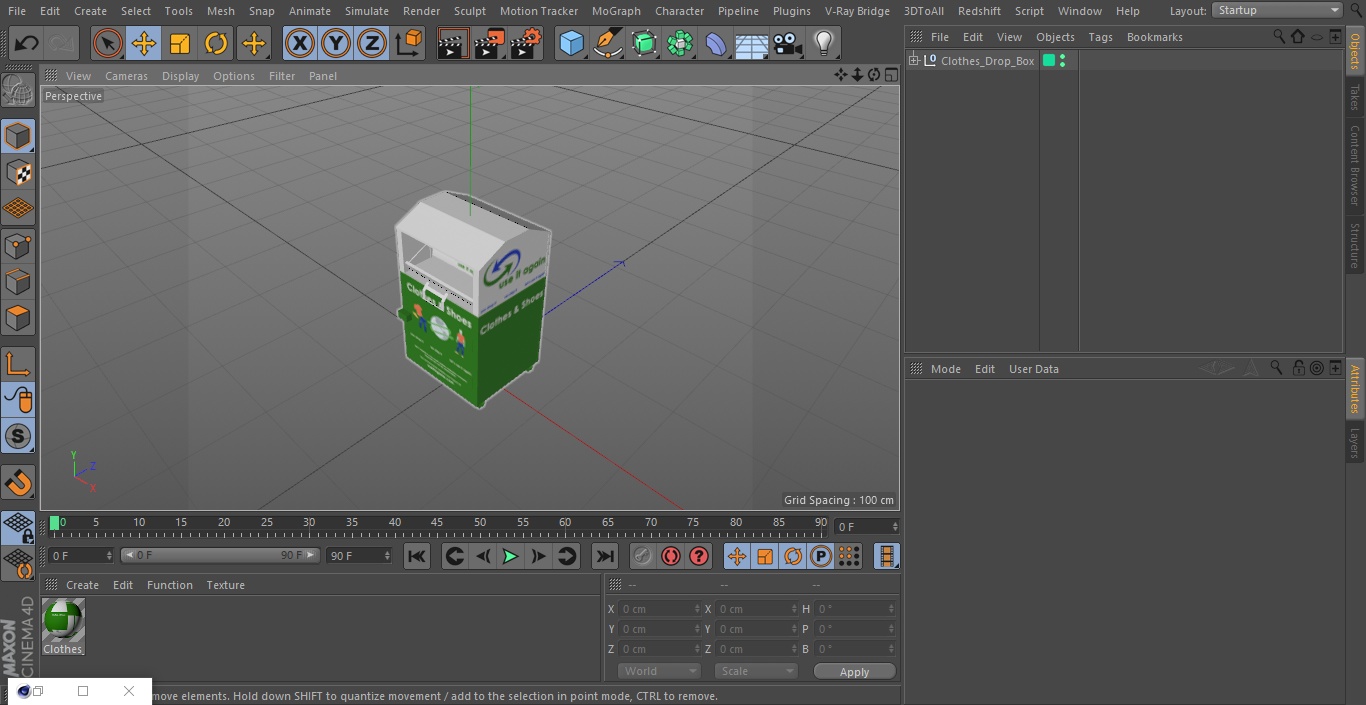Toggle Scale keyframe recording
1366x705 pixels.
coord(765,556)
